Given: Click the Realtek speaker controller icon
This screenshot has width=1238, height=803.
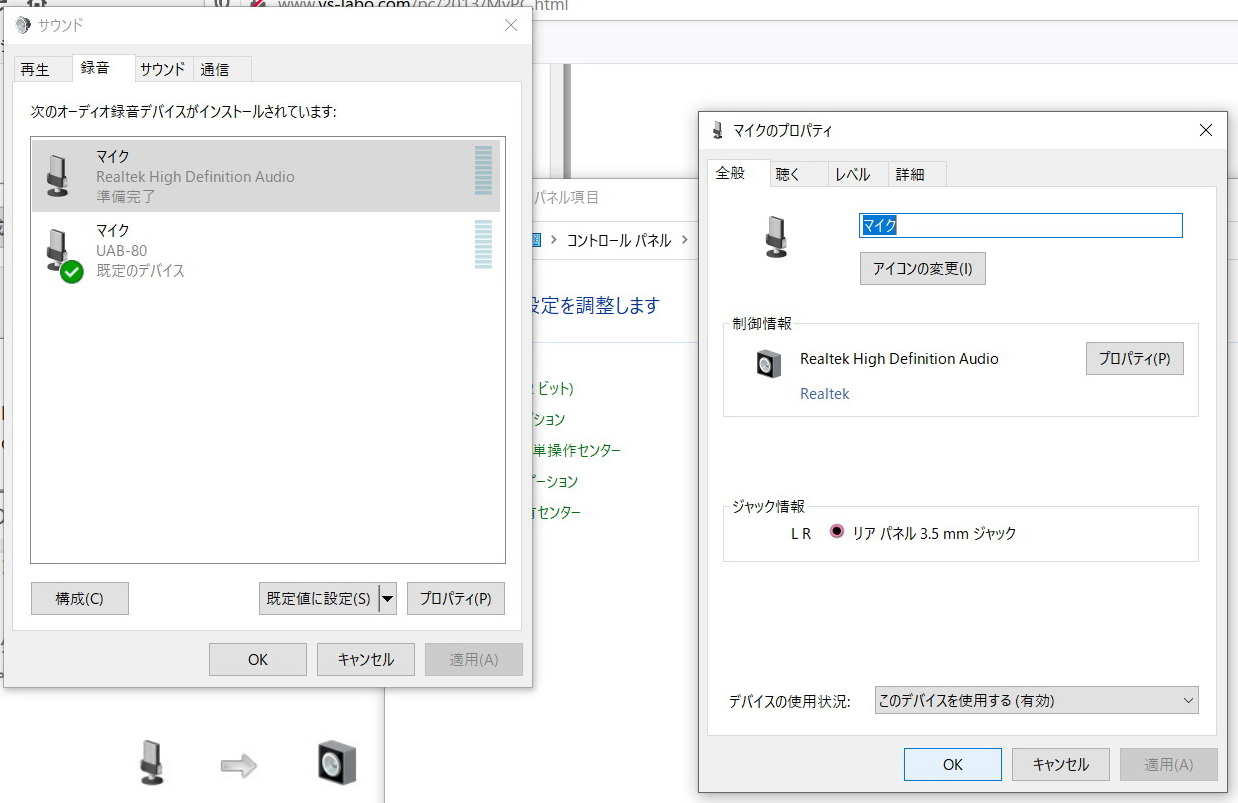Looking at the screenshot, I should [x=767, y=364].
